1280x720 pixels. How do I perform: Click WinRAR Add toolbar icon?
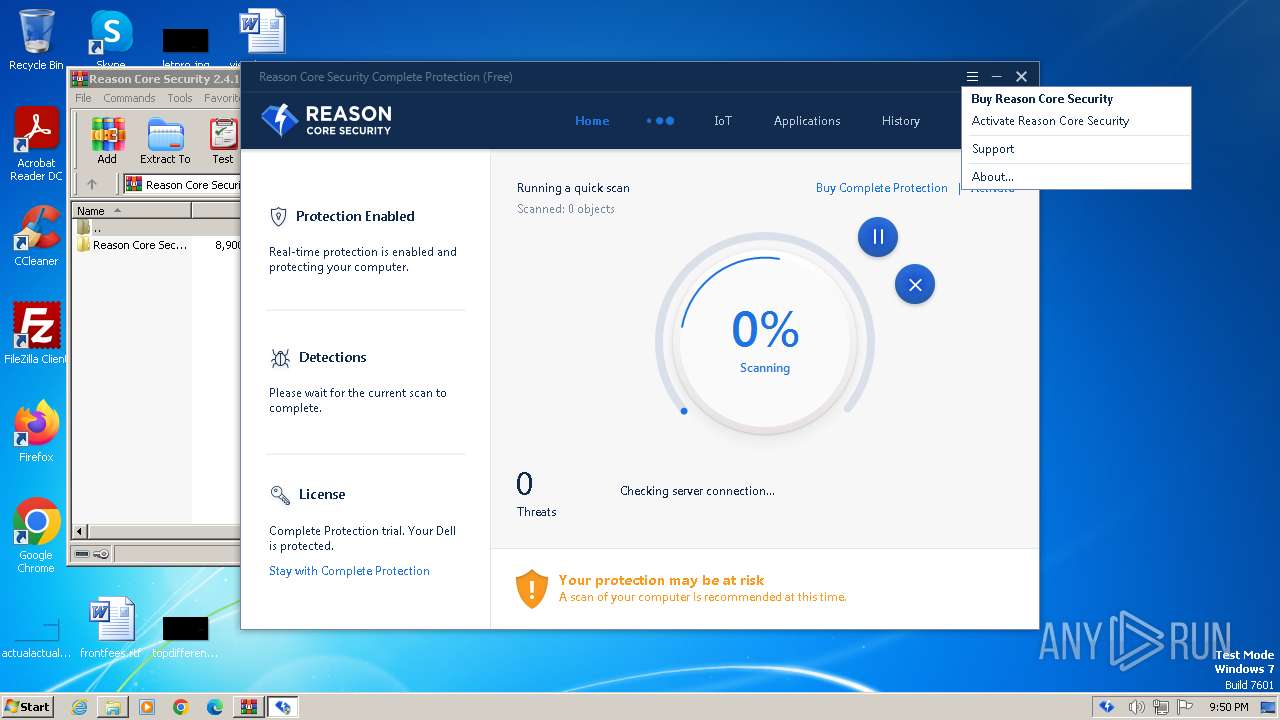107,141
